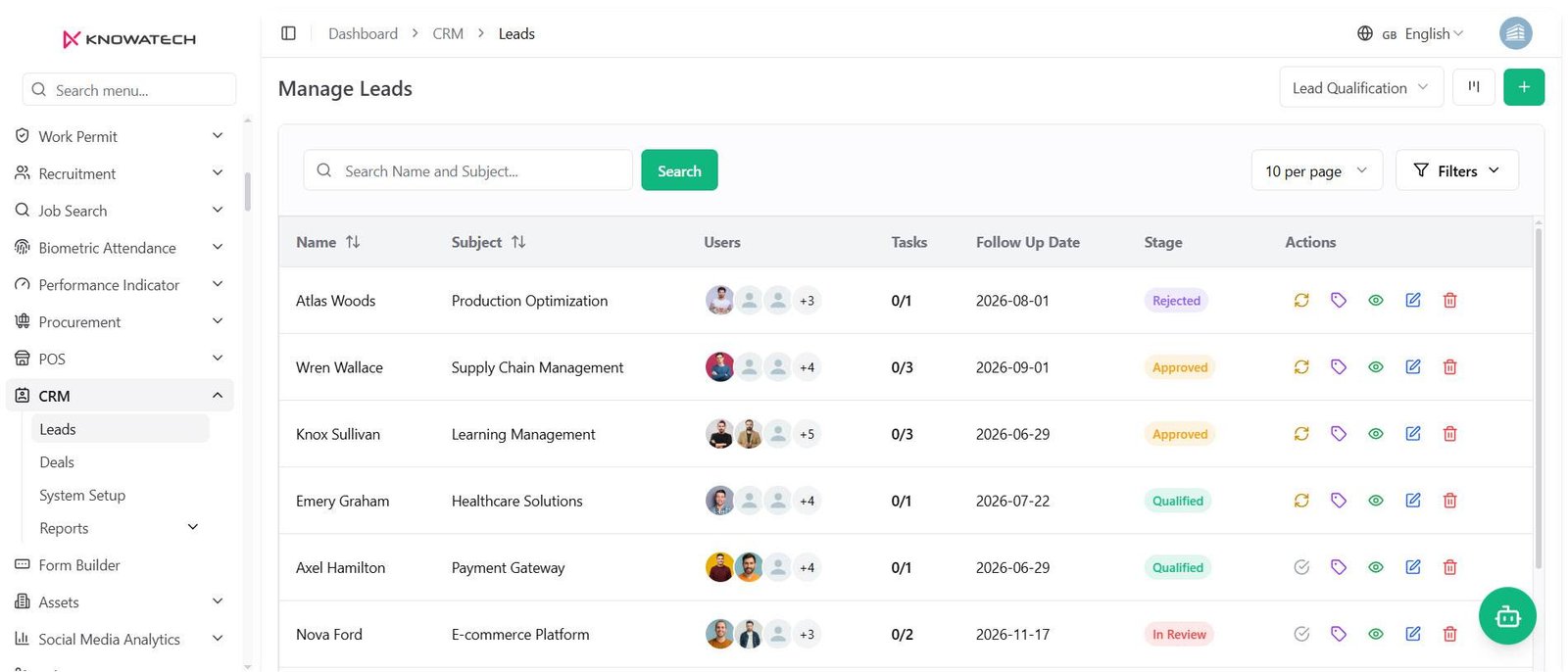This screenshot has width=1568, height=672.
Task: Click the Rejected stage badge for Atlas Woods
Action: pyautogui.click(x=1176, y=301)
